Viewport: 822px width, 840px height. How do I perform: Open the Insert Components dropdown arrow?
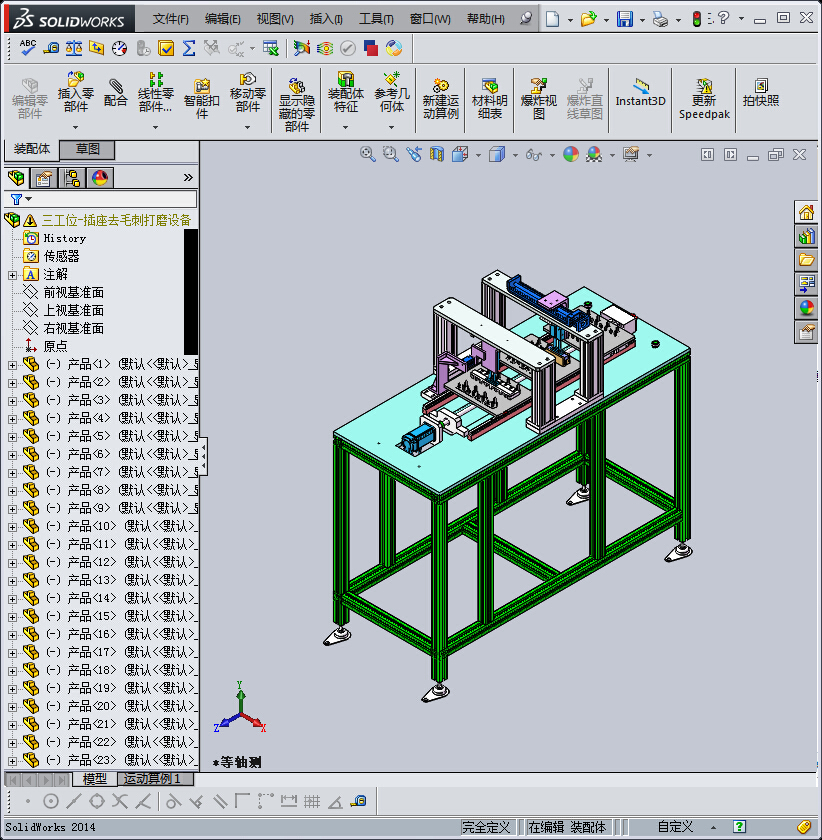[x=76, y=128]
